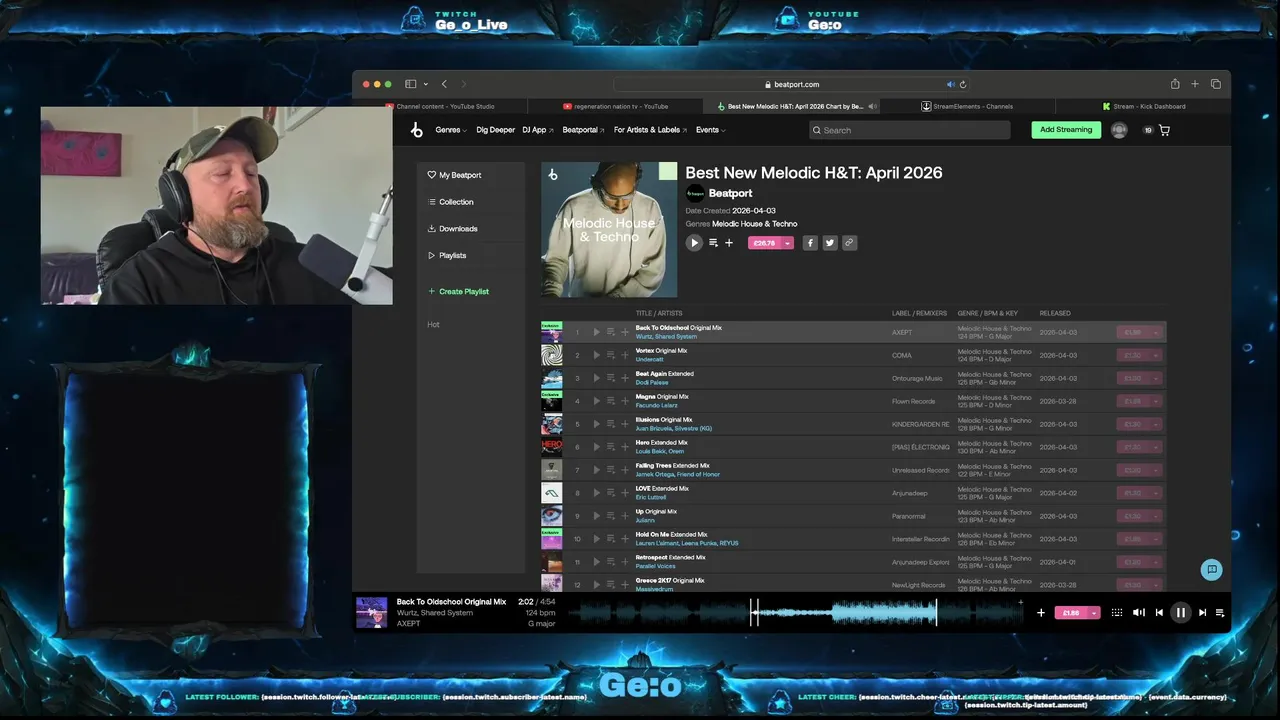
Task: Expand Beat Again price dropdown arrow
Action: [1156, 378]
